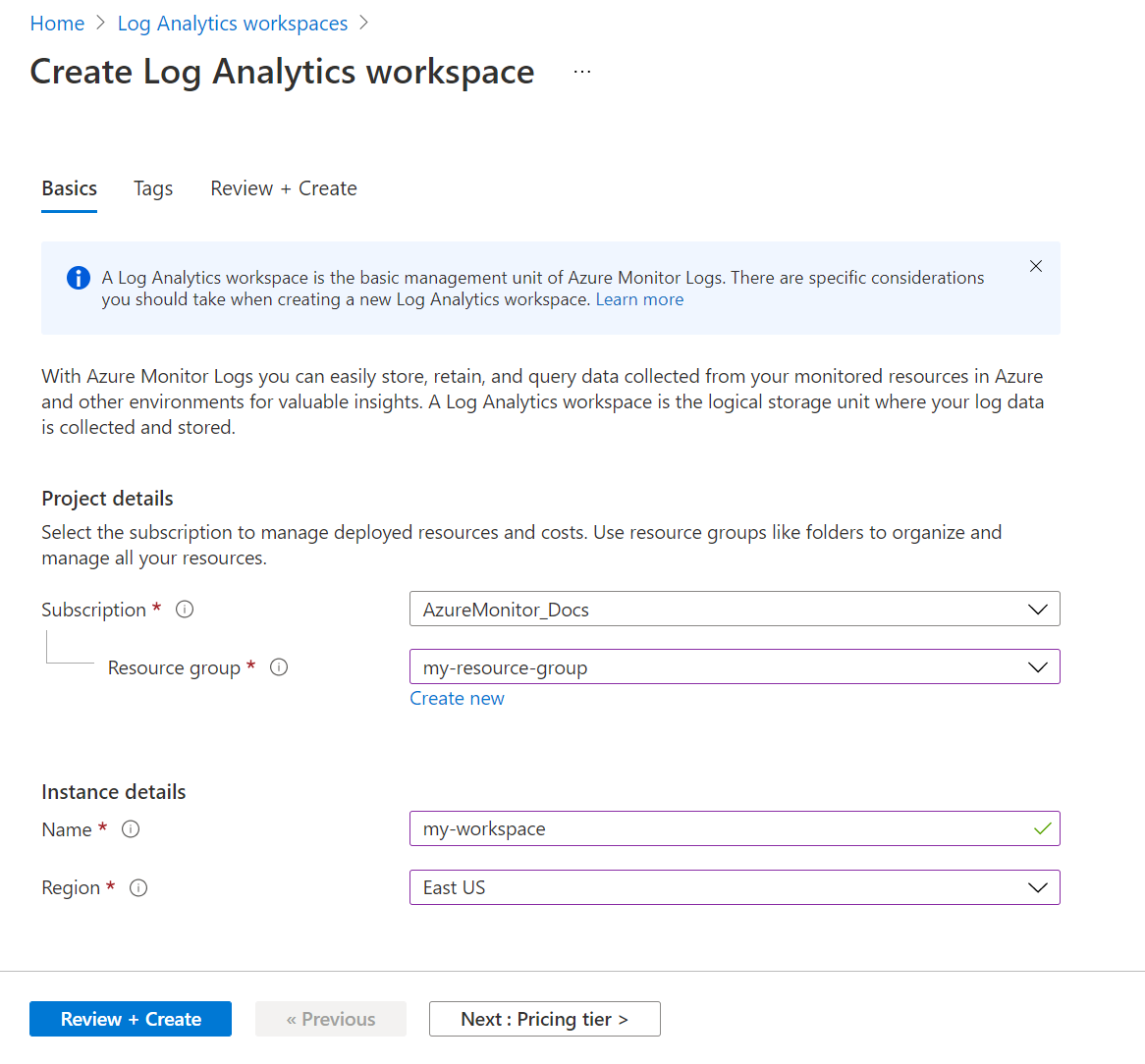Viewport: 1145px width, 1064px height.
Task: Navigate to Log Analytics workspaces breadcrumb
Action: 233,24
